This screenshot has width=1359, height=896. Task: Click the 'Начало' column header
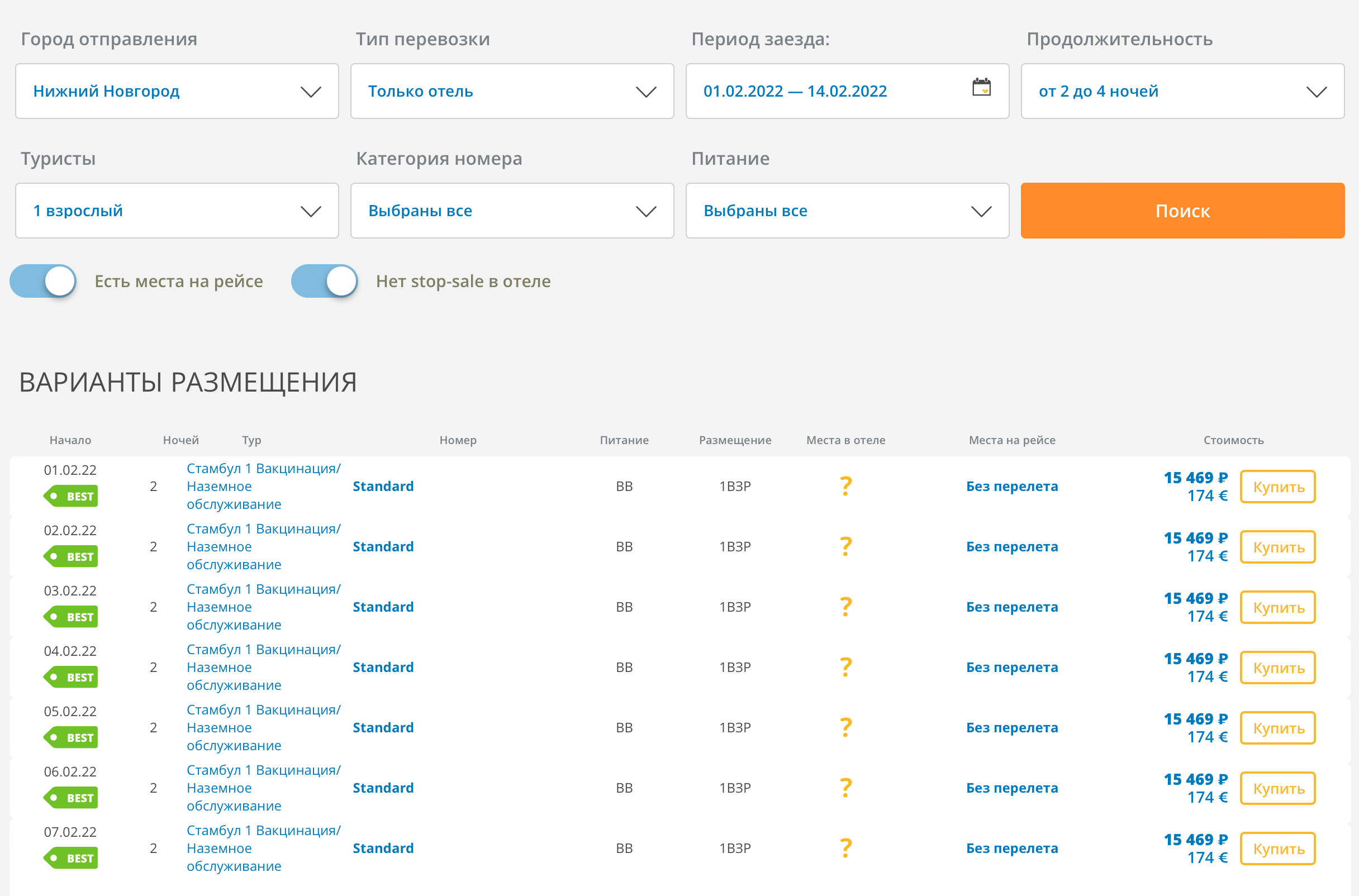[x=70, y=440]
